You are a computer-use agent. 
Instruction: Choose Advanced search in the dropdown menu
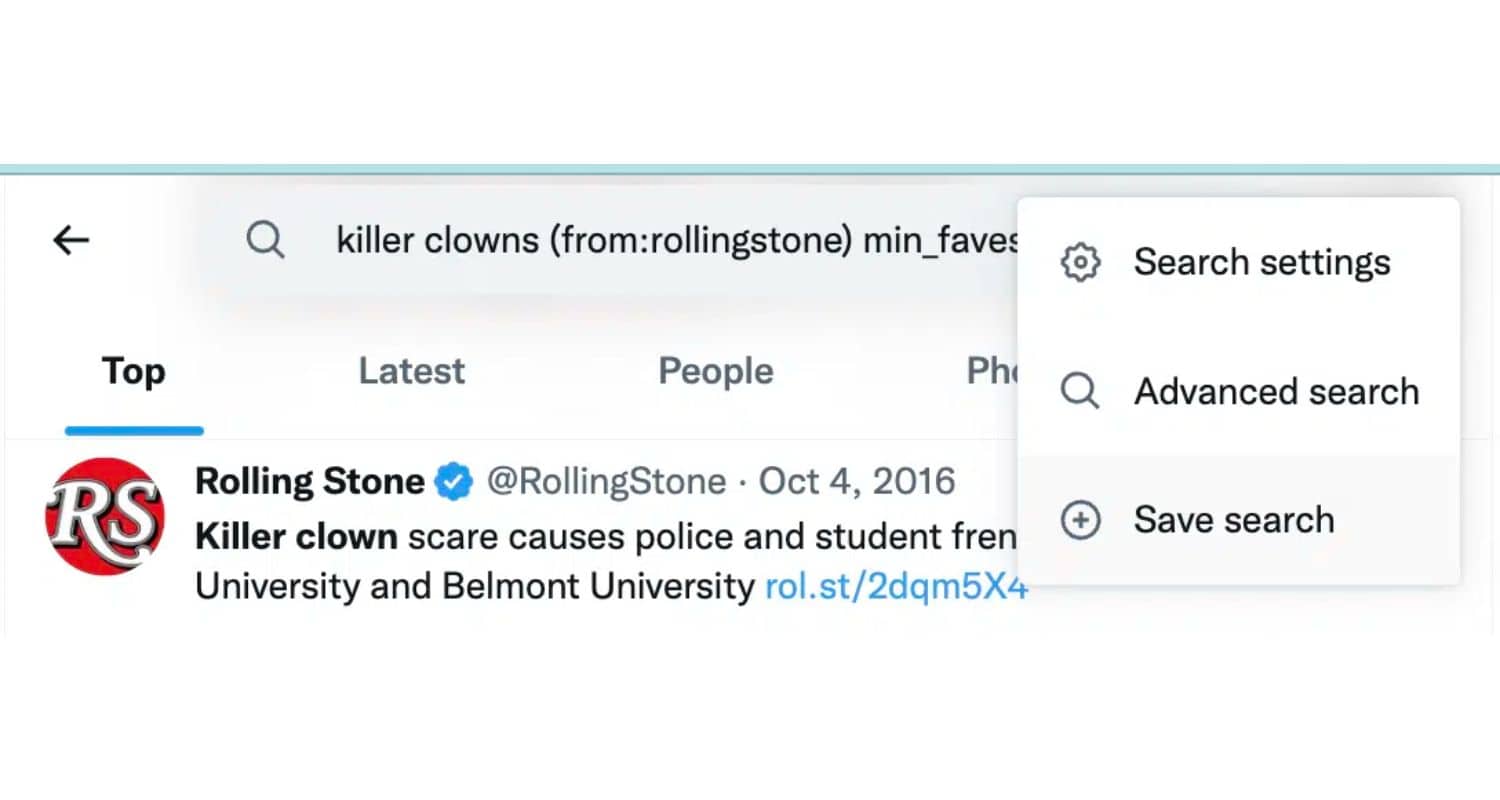[x=1238, y=391]
